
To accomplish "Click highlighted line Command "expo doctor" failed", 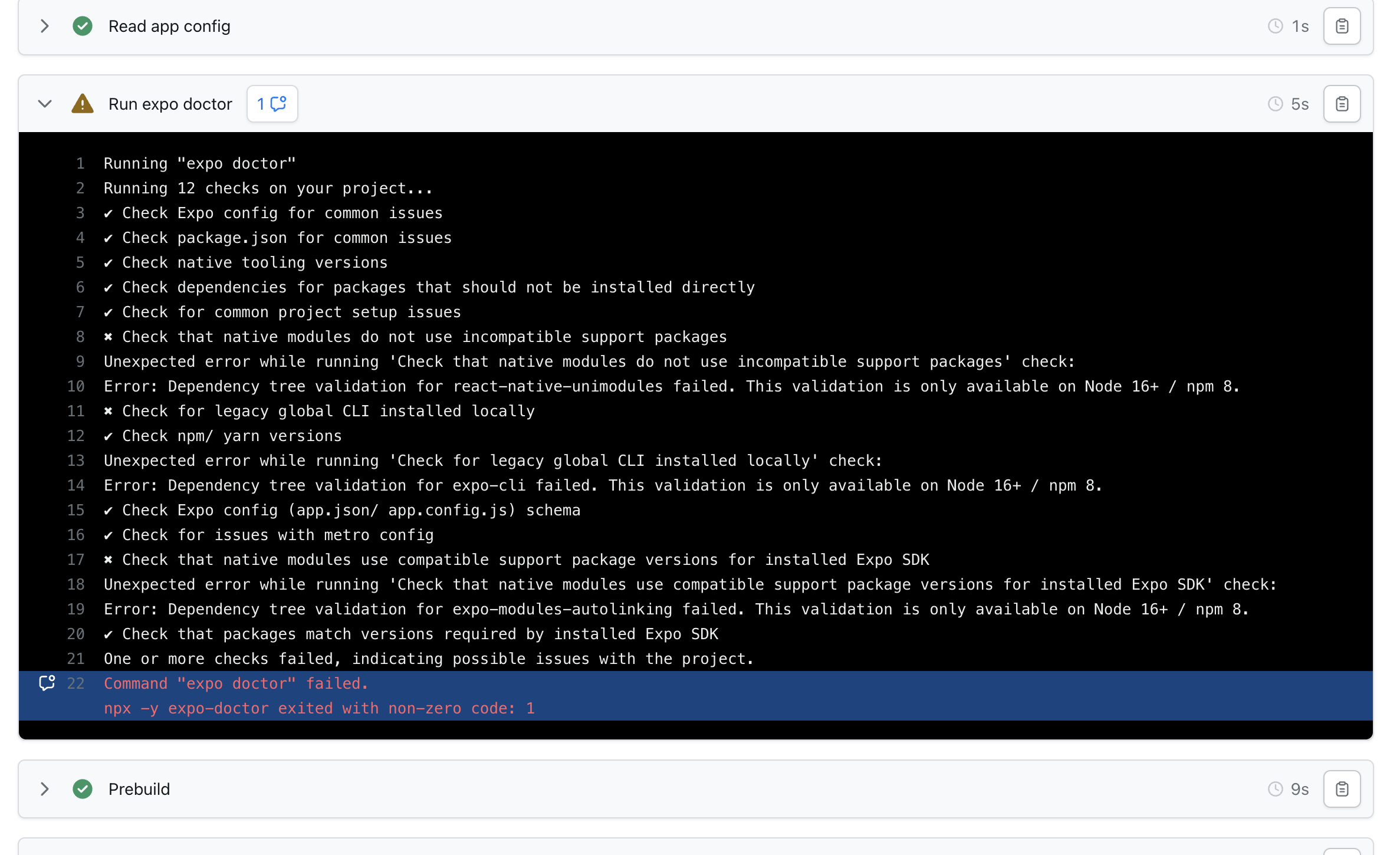I will (x=236, y=683).
